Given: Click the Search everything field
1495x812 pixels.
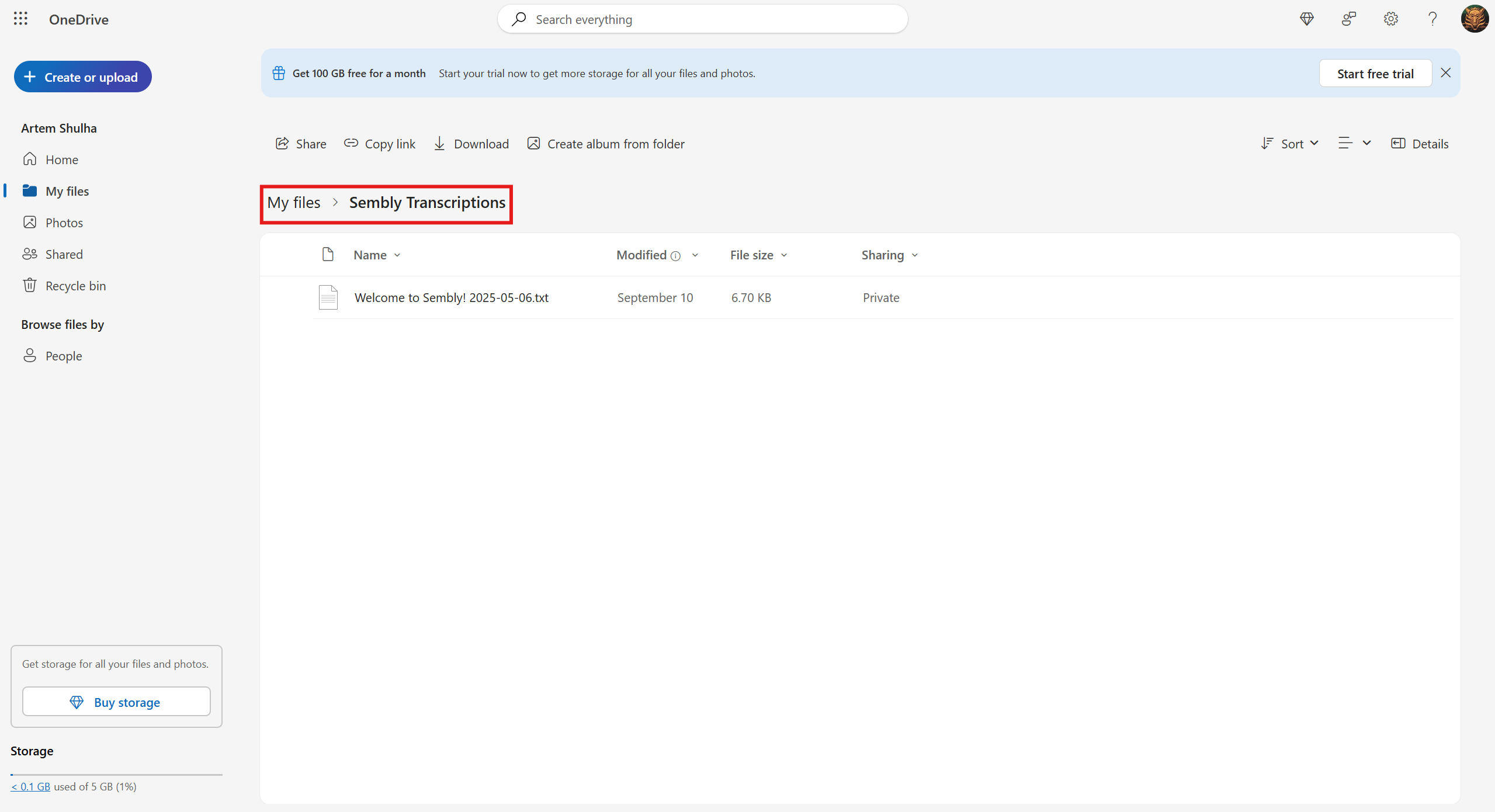Looking at the screenshot, I should click(701, 19).
